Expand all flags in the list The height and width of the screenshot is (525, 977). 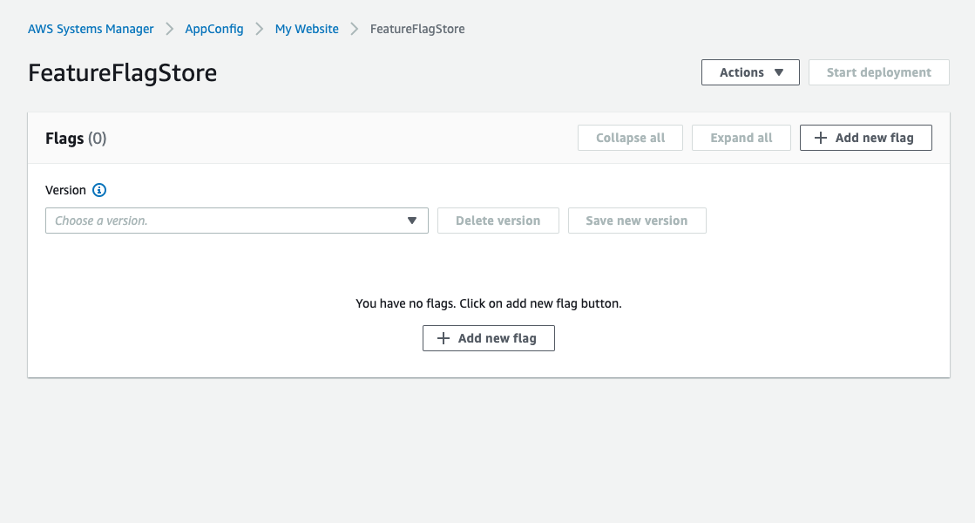pos(741,138)
